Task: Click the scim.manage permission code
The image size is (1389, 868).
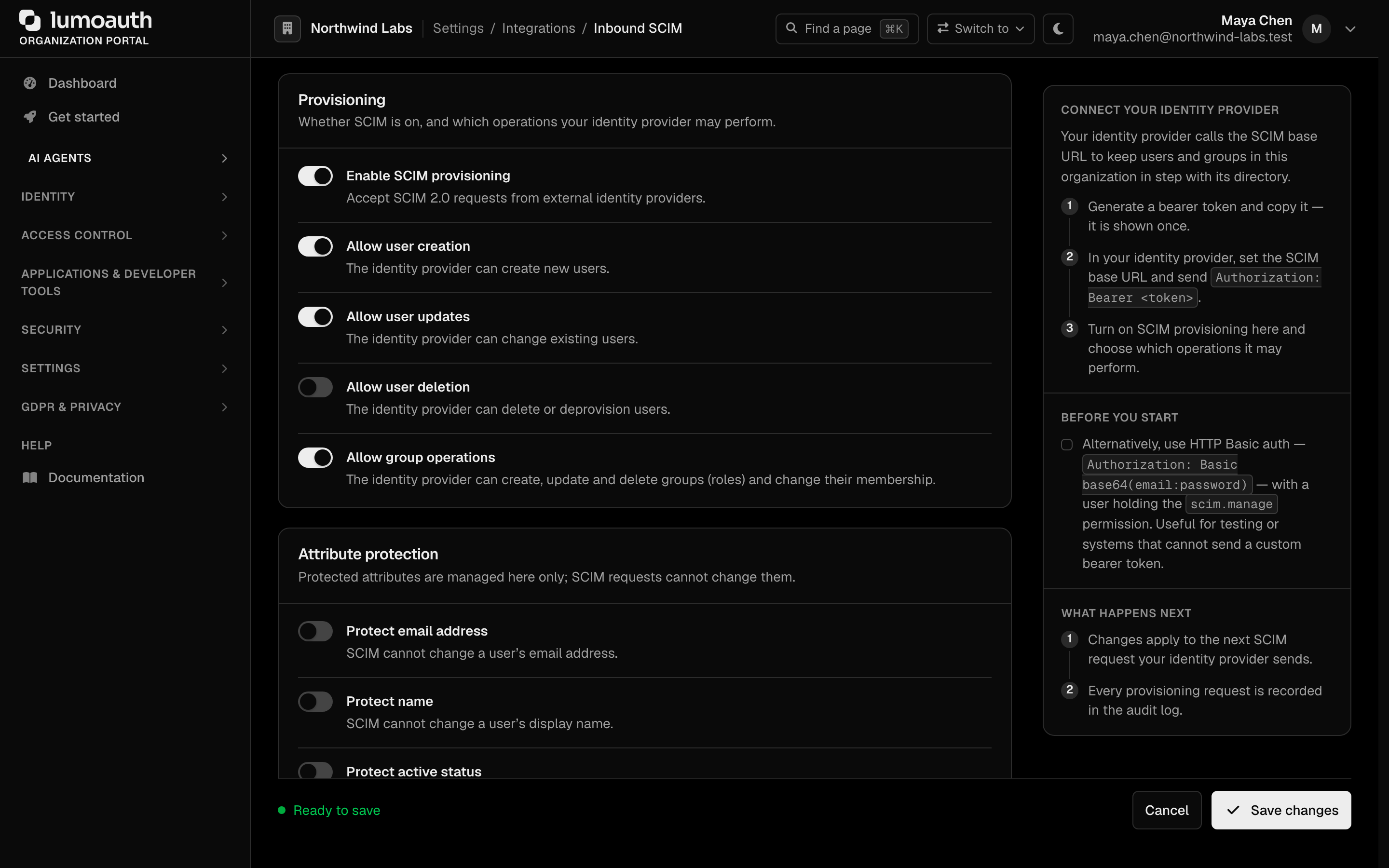Action: click(x=1231, y=504)
